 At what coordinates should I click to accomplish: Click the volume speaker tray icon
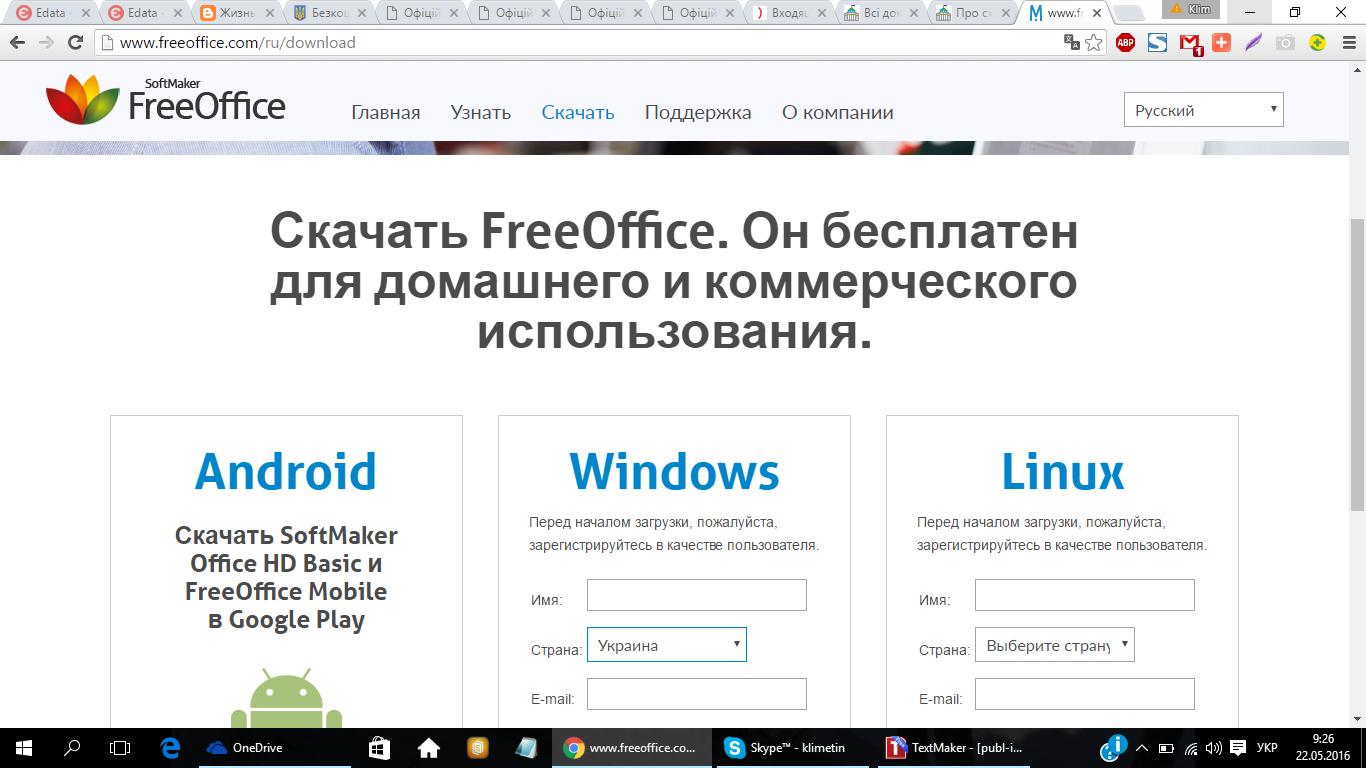tap(1214, 747)
